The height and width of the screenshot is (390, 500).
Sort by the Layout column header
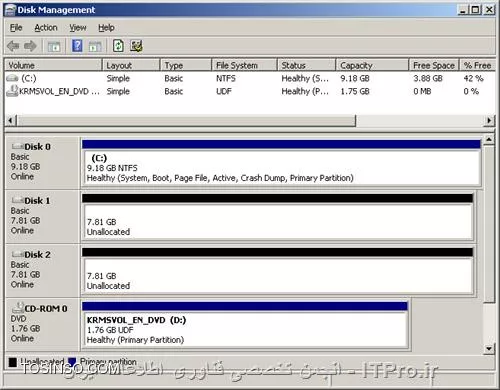(131, 65)
